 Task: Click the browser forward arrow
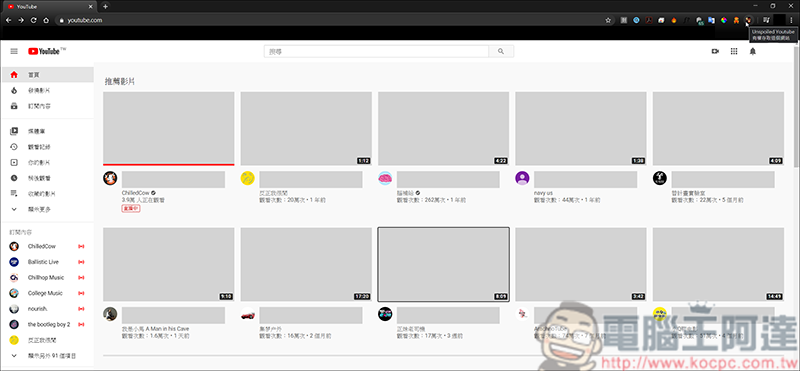point(21,20)
